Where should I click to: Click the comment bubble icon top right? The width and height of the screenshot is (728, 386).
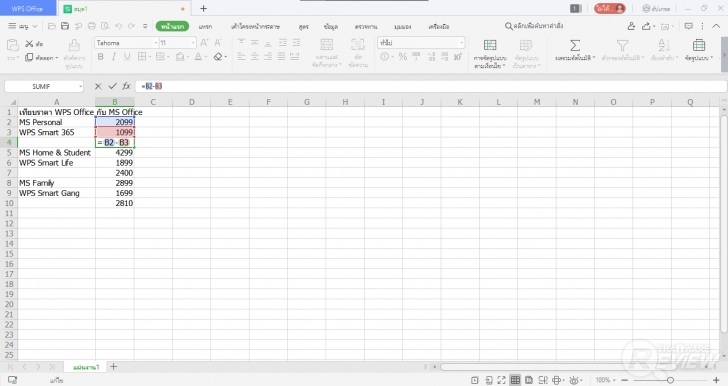(689, 26)
